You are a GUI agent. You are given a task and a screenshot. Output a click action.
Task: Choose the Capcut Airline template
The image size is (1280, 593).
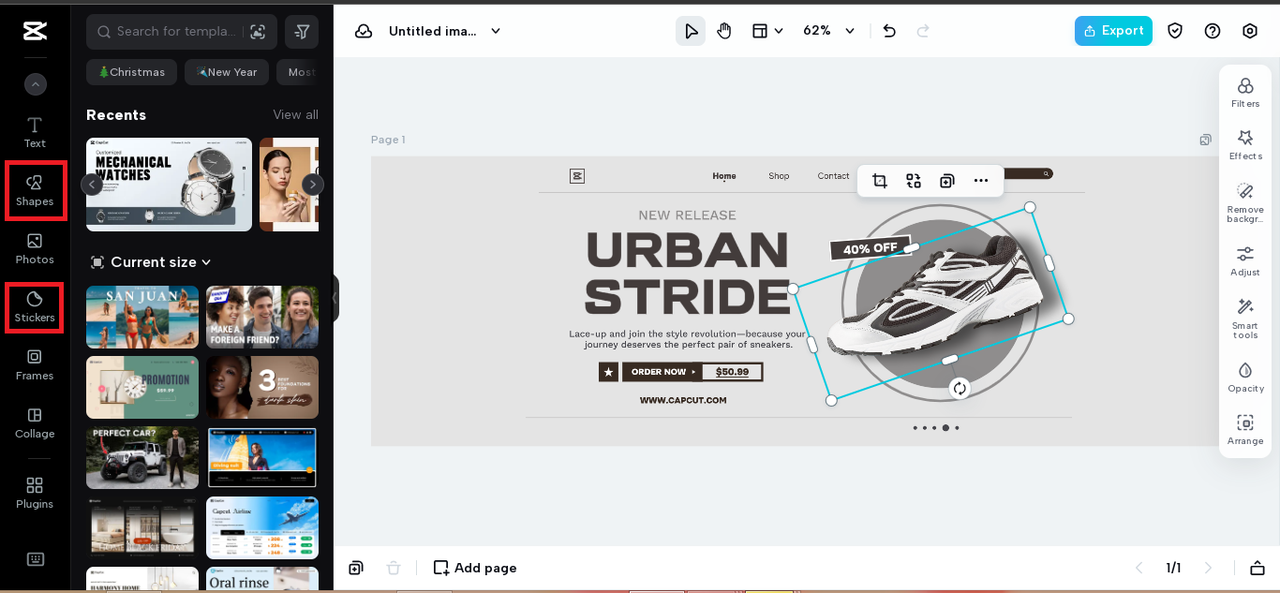click(262, 528)
